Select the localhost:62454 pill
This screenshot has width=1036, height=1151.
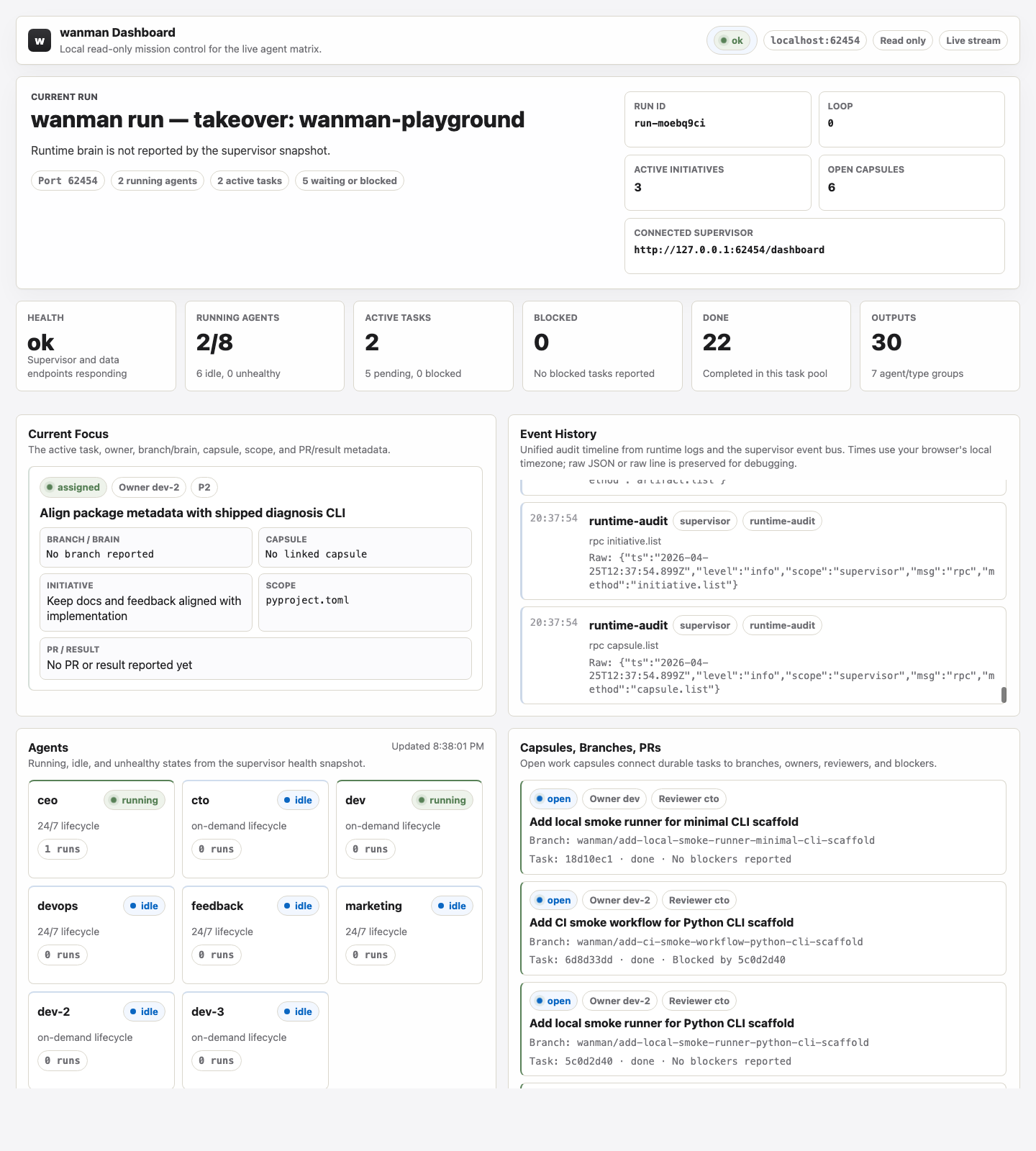click(815, 40)
